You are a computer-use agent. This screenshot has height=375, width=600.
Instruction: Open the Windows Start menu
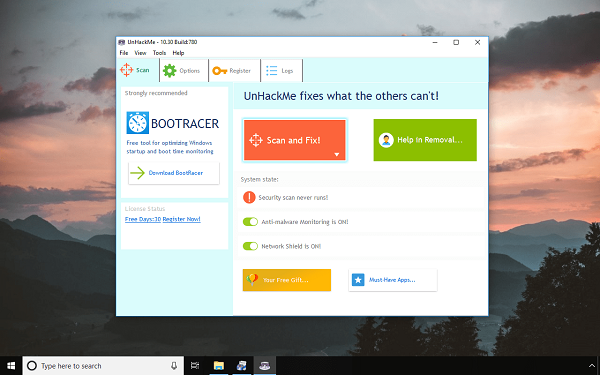11,366
